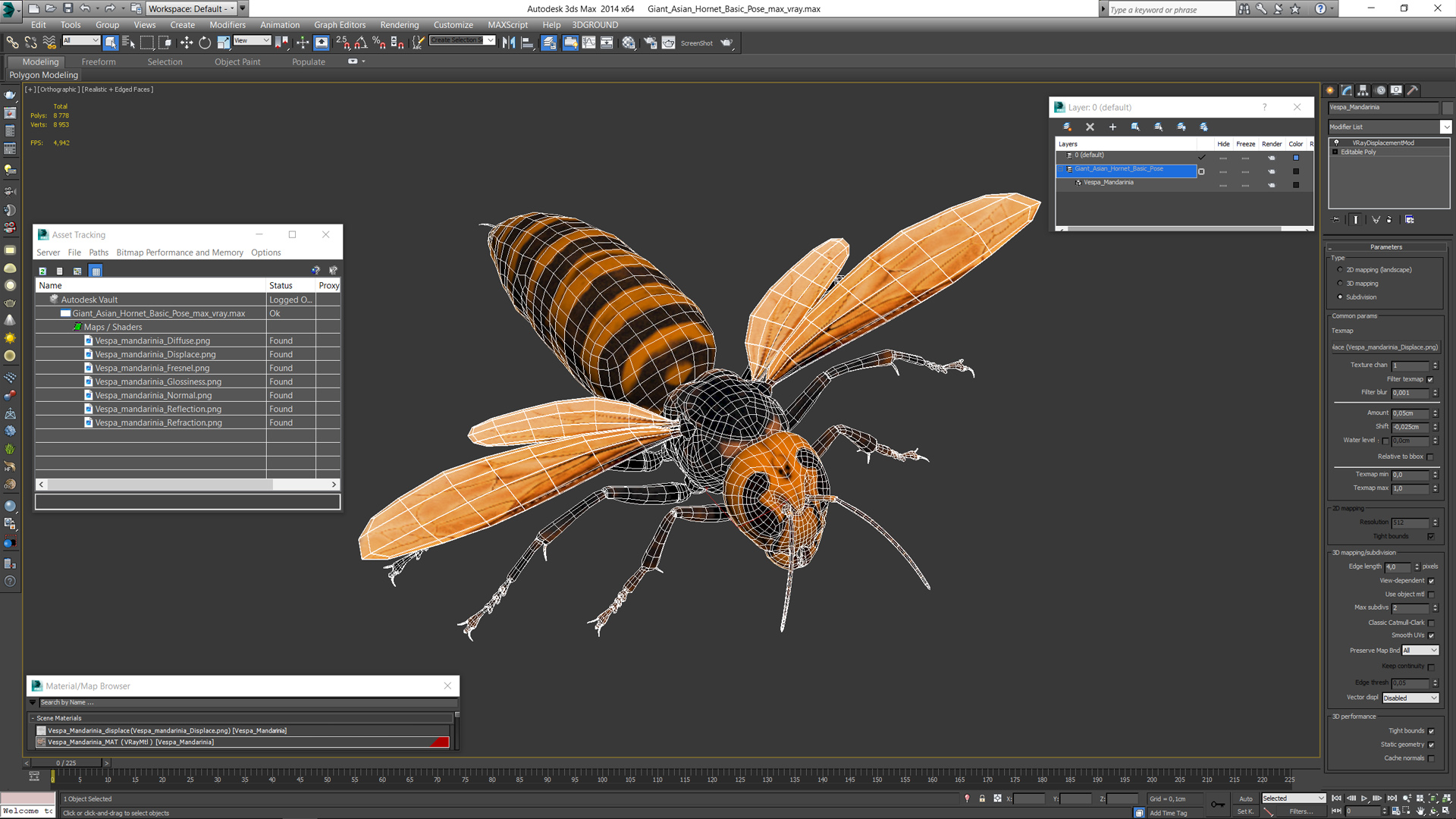This screenshot has width=1456, height=819.
Task: Click the Mirror tool icon
Action: pos(509,42)
